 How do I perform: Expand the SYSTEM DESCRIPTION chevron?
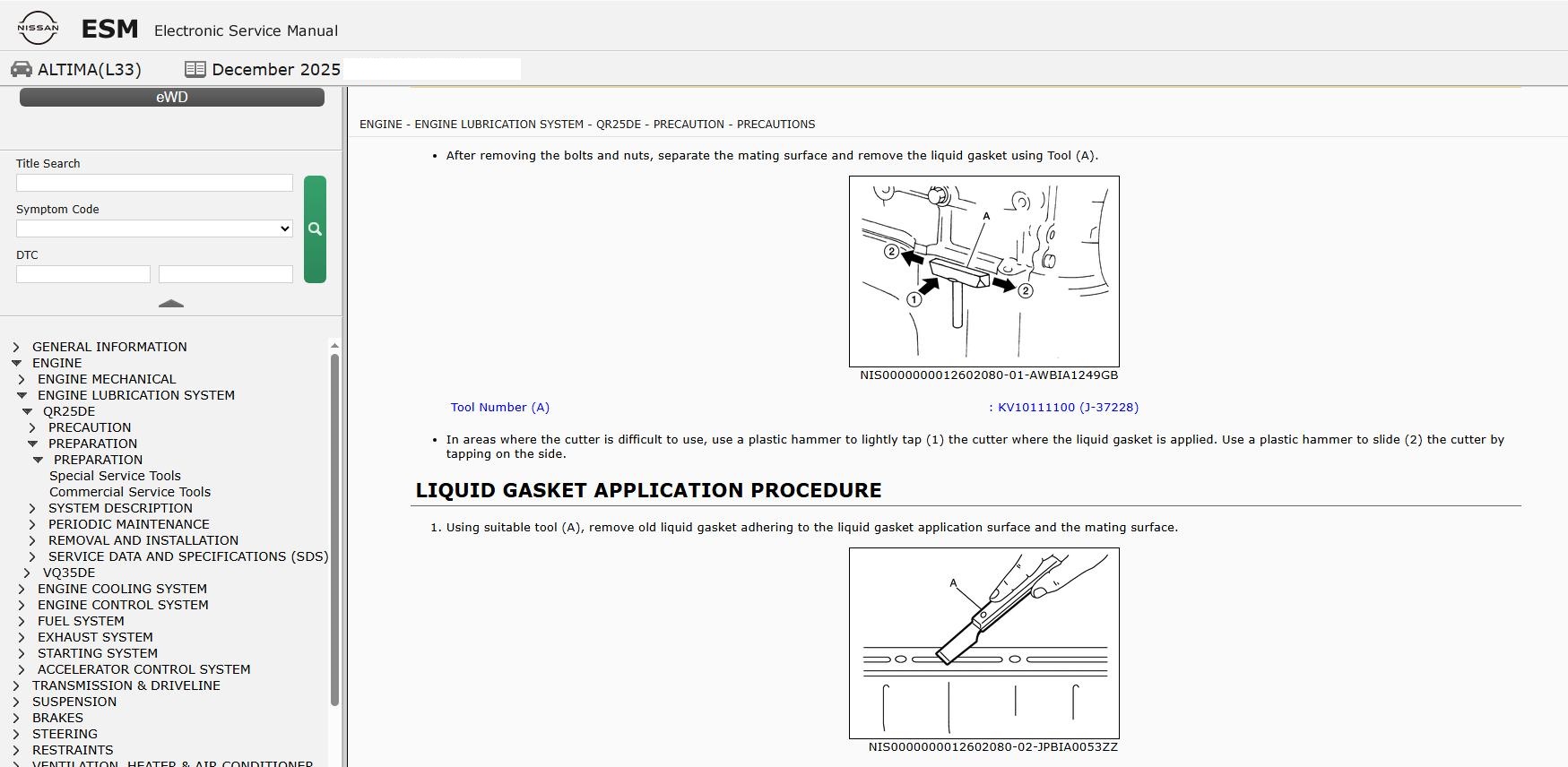point(32,508)
